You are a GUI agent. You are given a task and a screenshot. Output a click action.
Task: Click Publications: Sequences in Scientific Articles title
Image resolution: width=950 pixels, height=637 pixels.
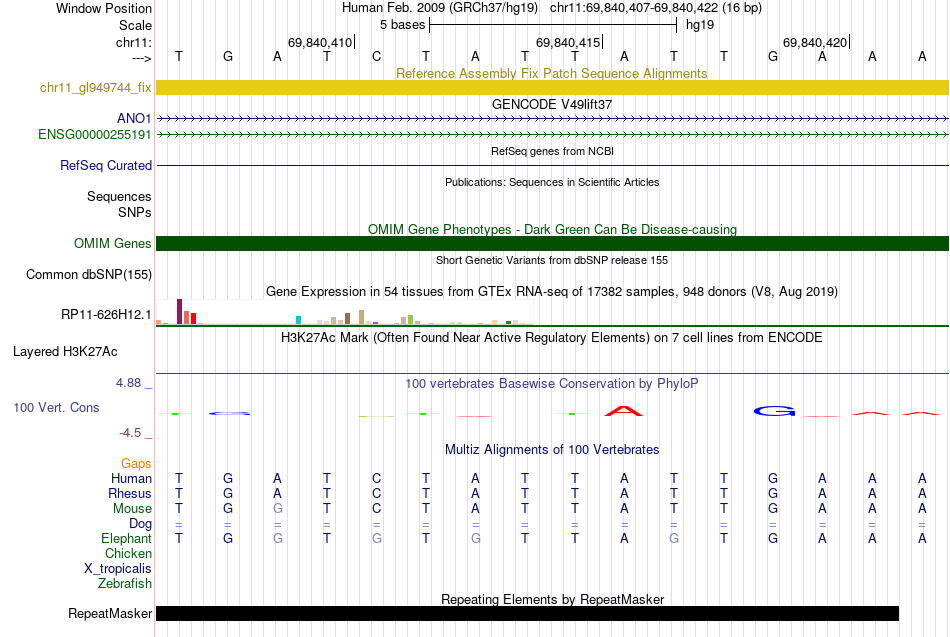pyautogui.click(x=552, y=182)
